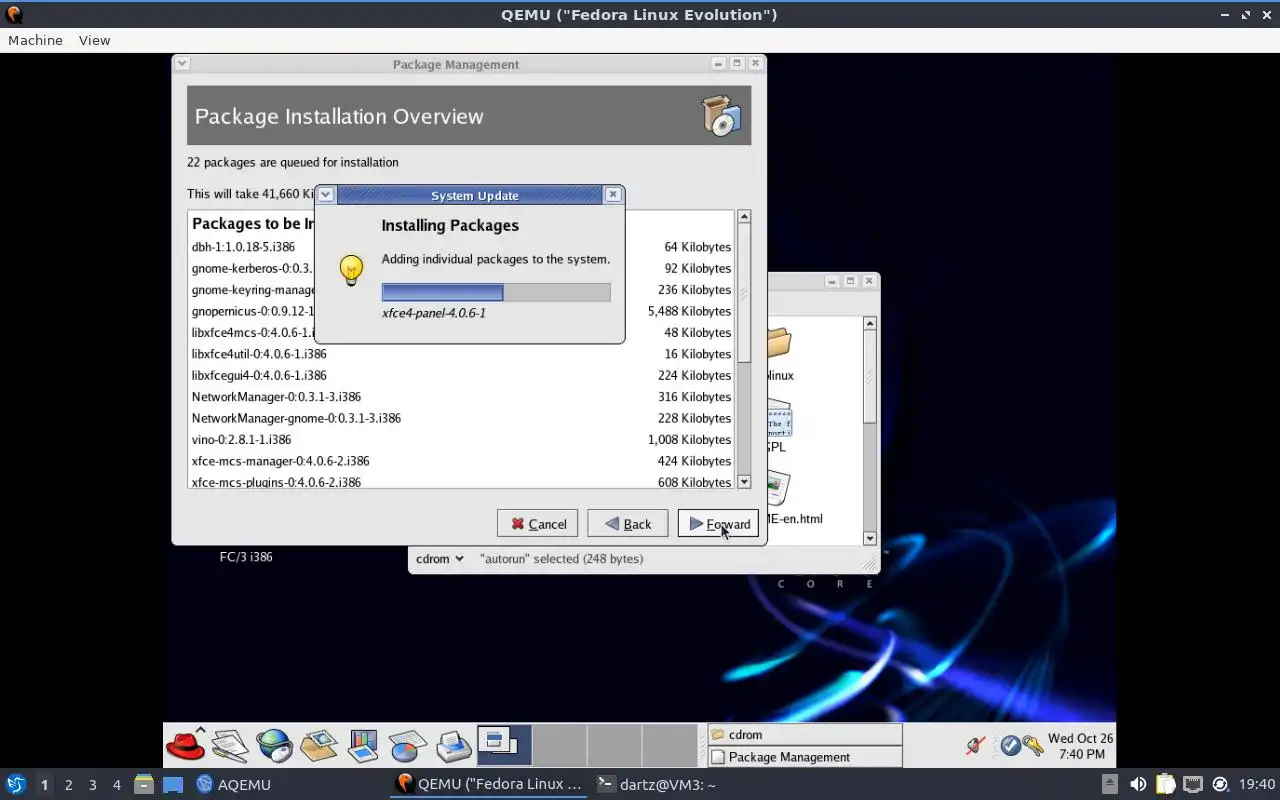This screenshot has width=1280, height=800.
Task: Open the System Update dialog window menu
Action: [x=325, y=195]
